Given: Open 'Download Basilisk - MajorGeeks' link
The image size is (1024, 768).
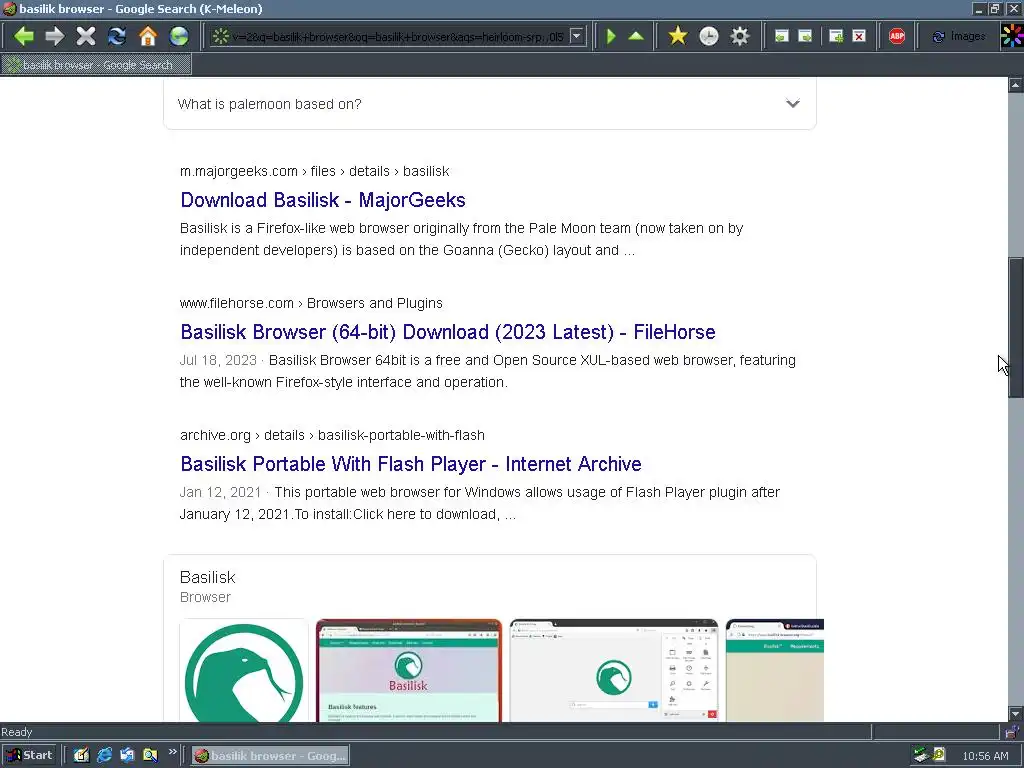Looking at the screenshot, I should click(323, 200).
